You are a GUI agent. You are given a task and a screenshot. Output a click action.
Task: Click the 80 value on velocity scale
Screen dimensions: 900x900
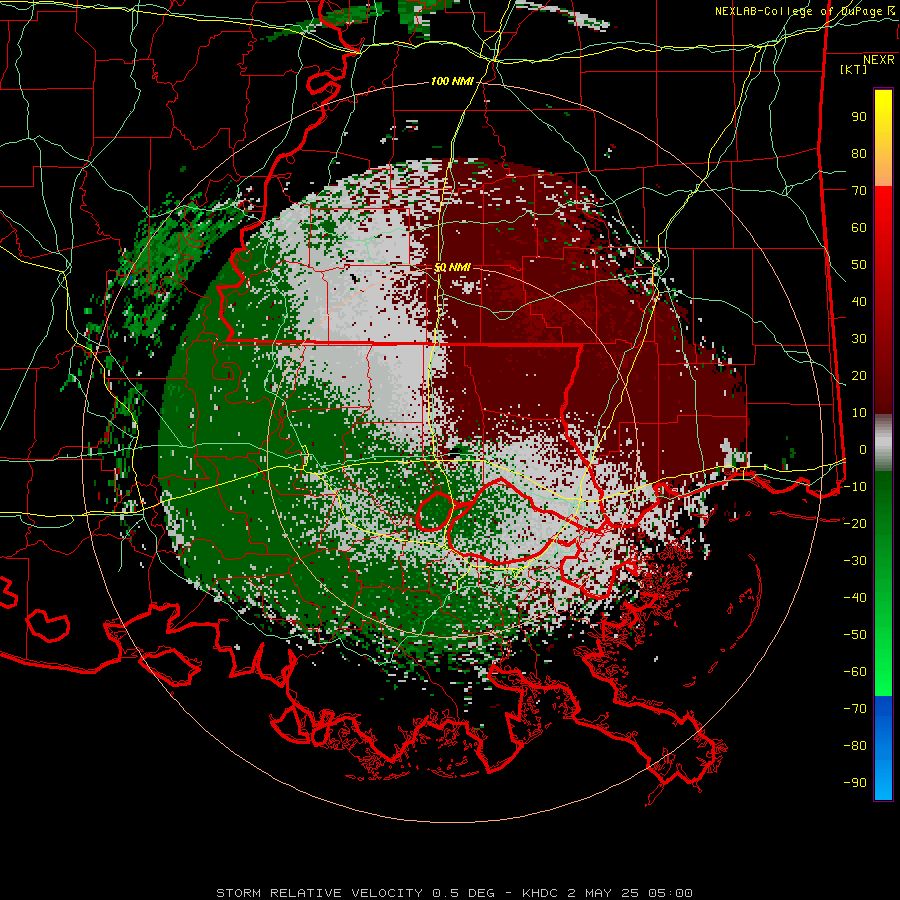(x=859, y=154)
